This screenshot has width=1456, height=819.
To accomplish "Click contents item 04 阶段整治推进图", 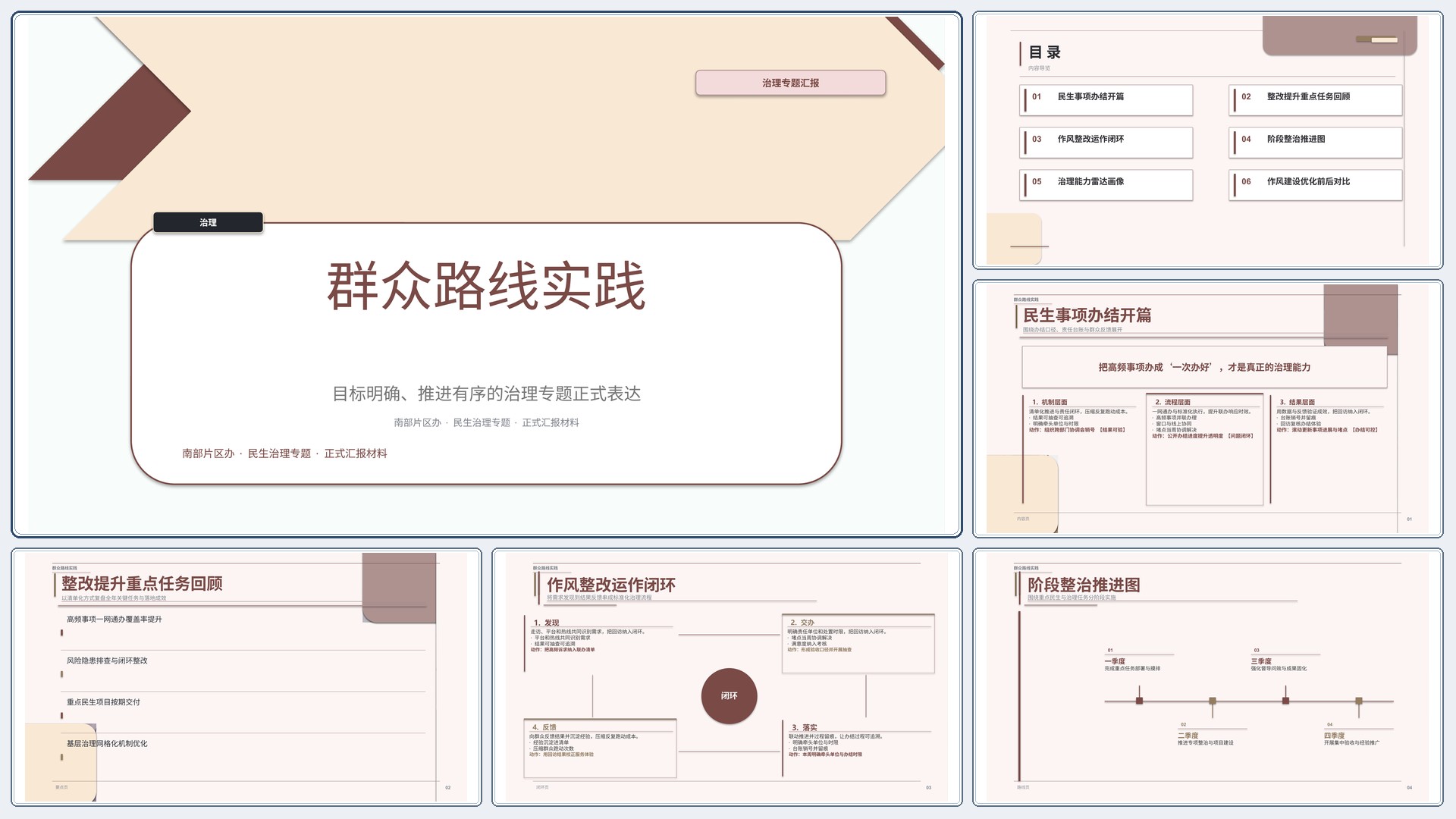I will [1316, 142].
